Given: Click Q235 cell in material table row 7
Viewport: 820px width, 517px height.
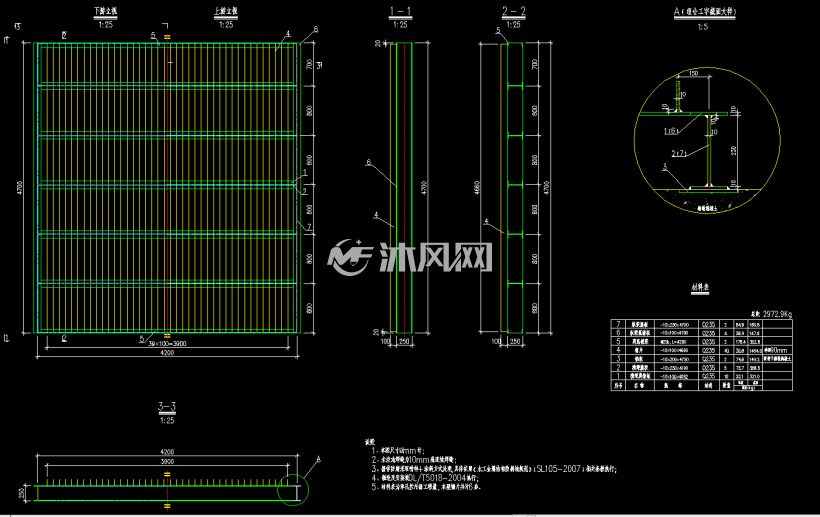Looking at the screenshot, I should click(708, 325).
